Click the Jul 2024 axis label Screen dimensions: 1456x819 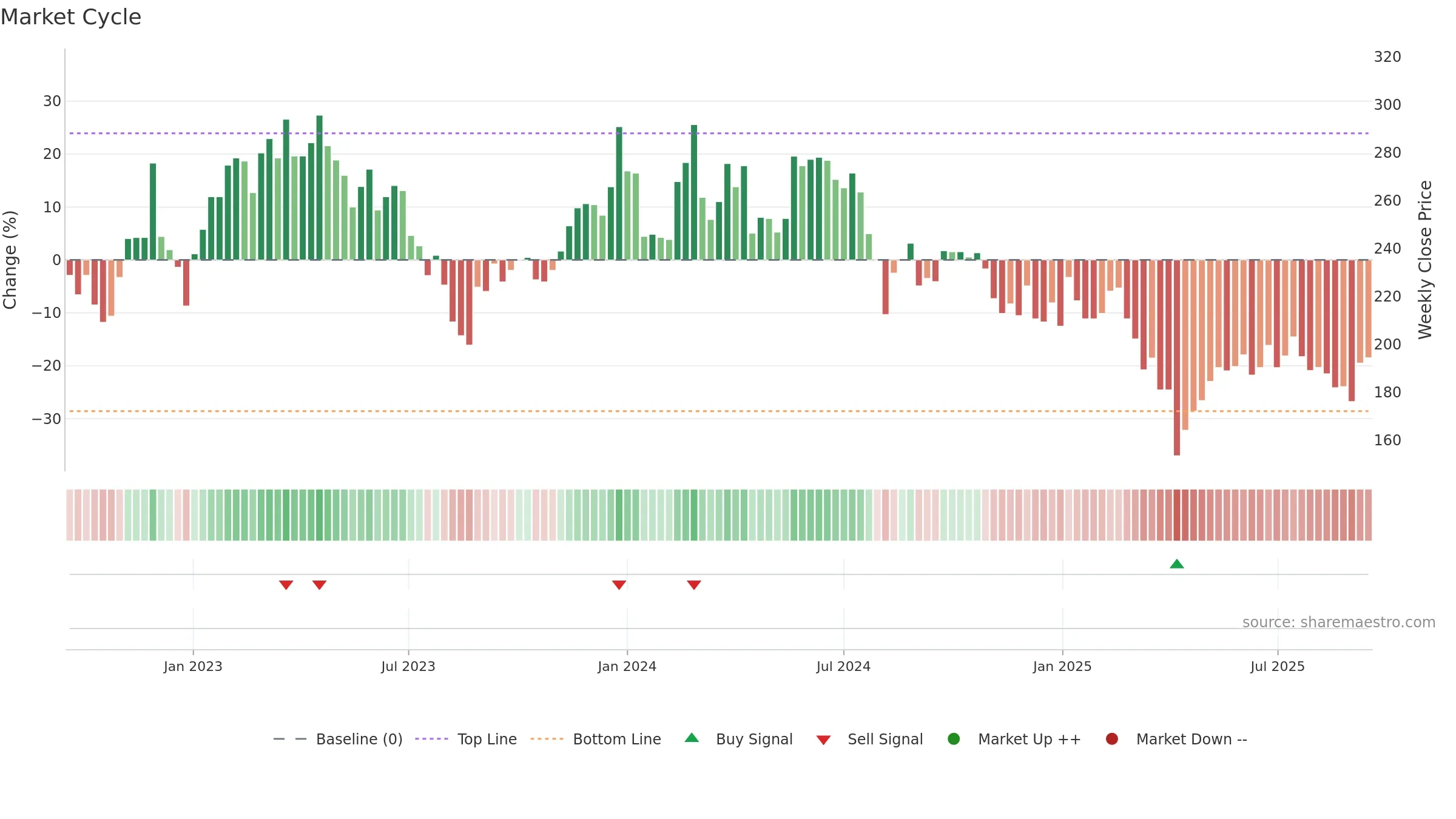tap(843, 667)
